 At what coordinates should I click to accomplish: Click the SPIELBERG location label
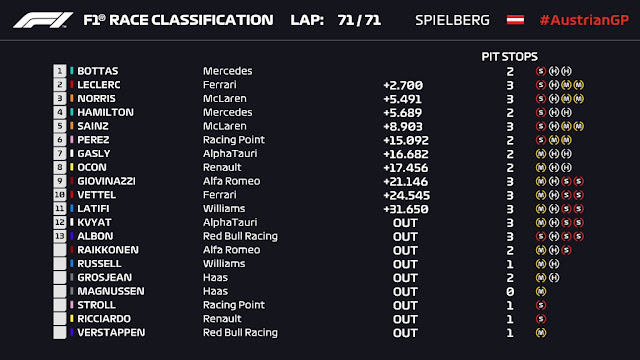[452, 20]
